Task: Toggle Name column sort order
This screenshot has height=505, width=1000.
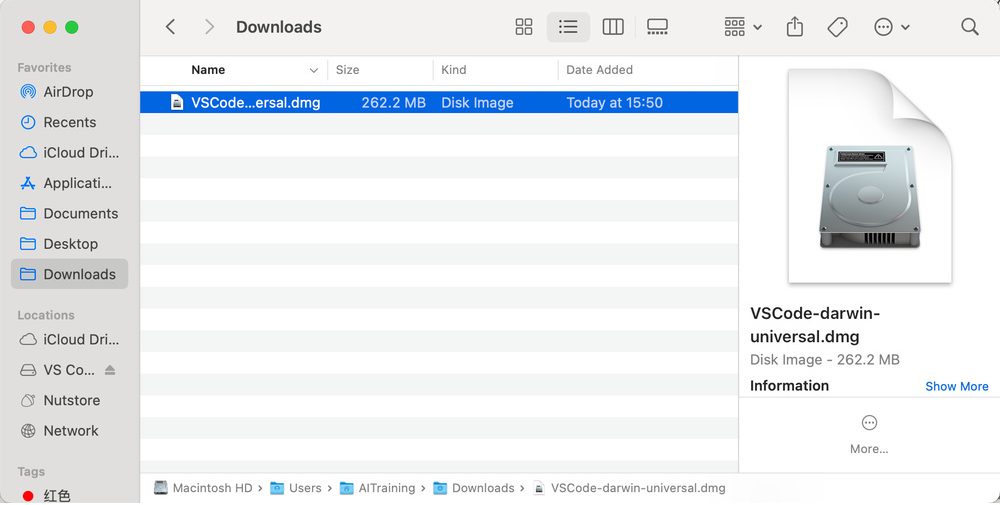Action: [x=313, y=71]
